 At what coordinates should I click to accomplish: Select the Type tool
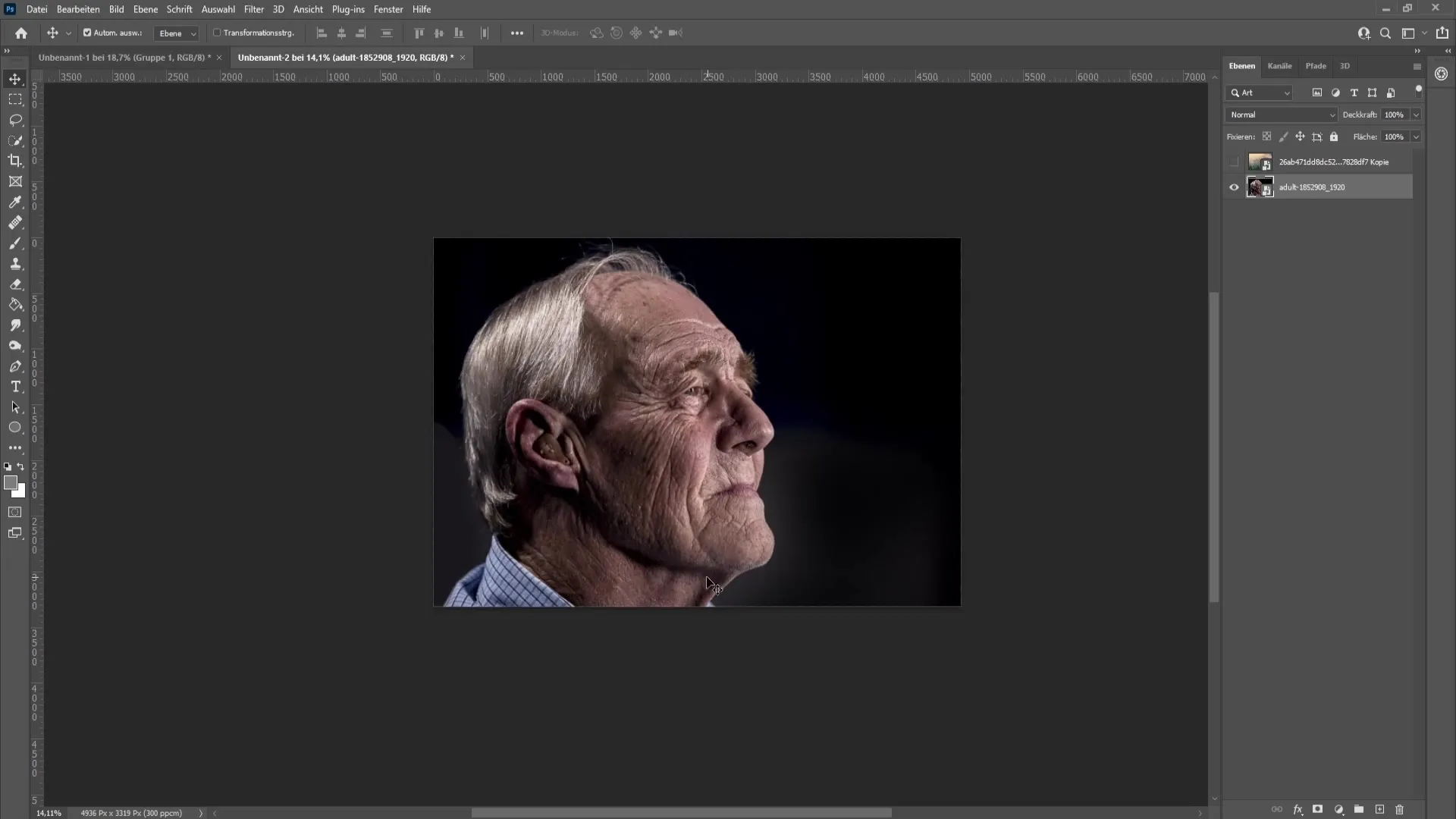[15, 387]
